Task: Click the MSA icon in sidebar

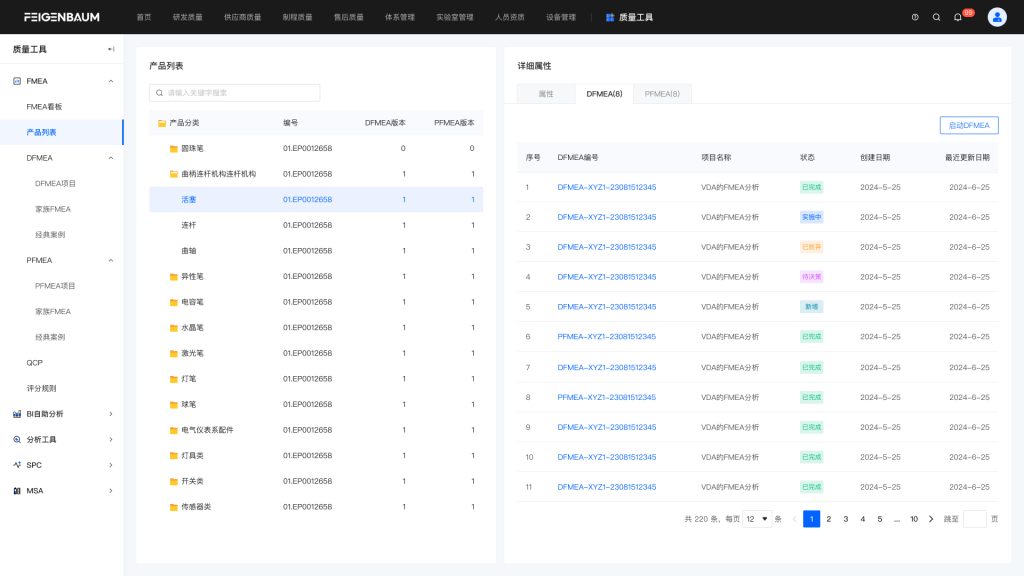Action: (17, 490)
